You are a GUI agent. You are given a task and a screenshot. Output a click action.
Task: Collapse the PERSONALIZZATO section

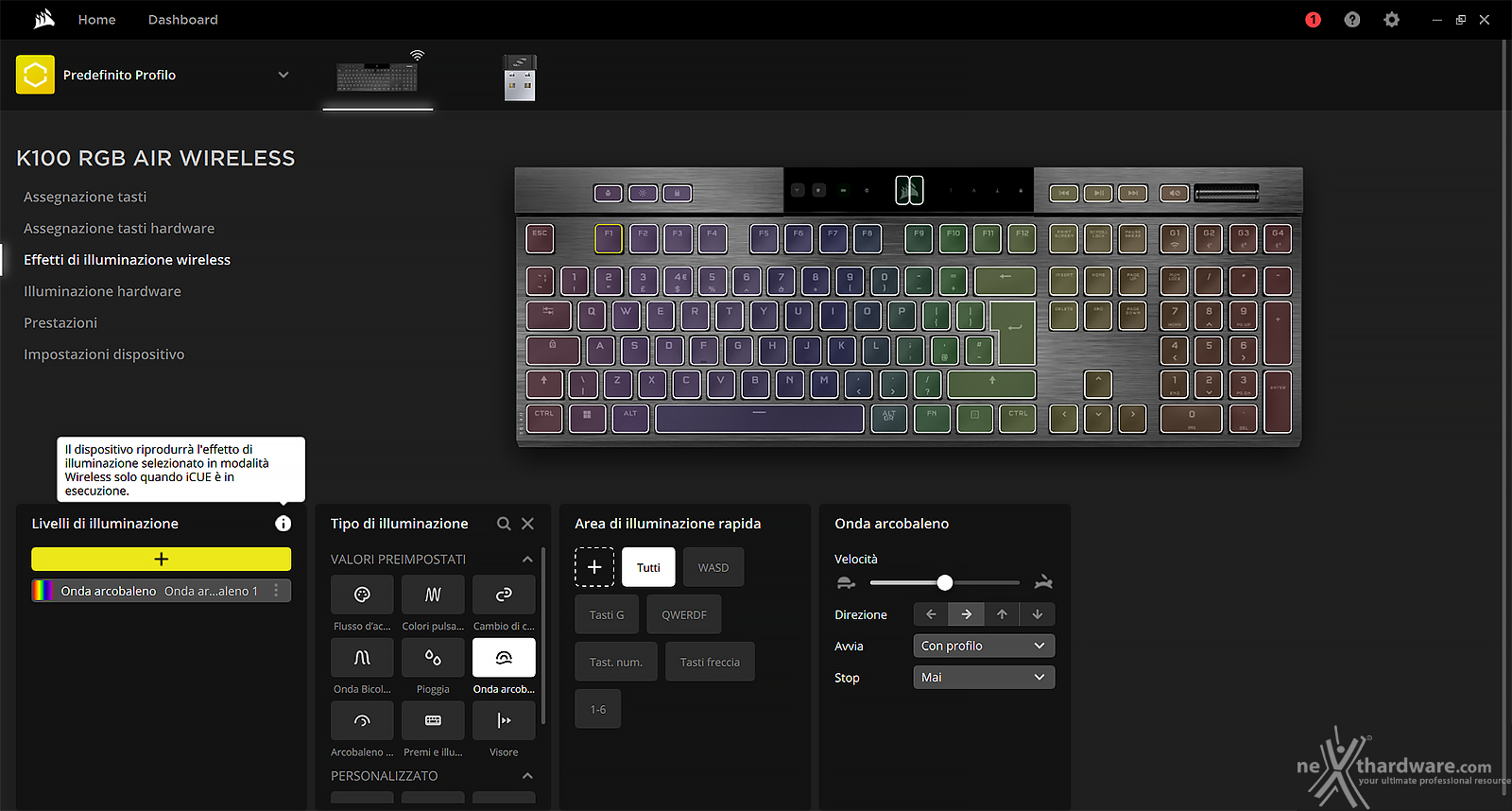coord(527,776)
